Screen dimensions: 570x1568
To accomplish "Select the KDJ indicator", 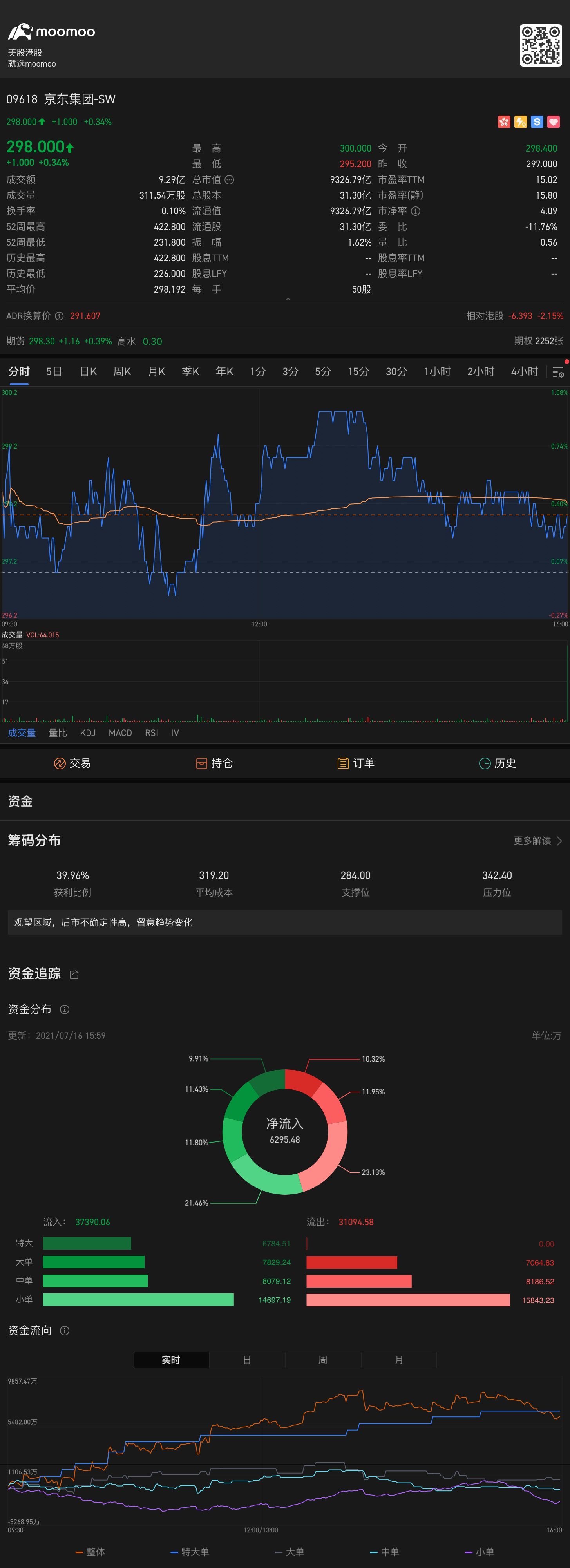I will tap(88, 733).
